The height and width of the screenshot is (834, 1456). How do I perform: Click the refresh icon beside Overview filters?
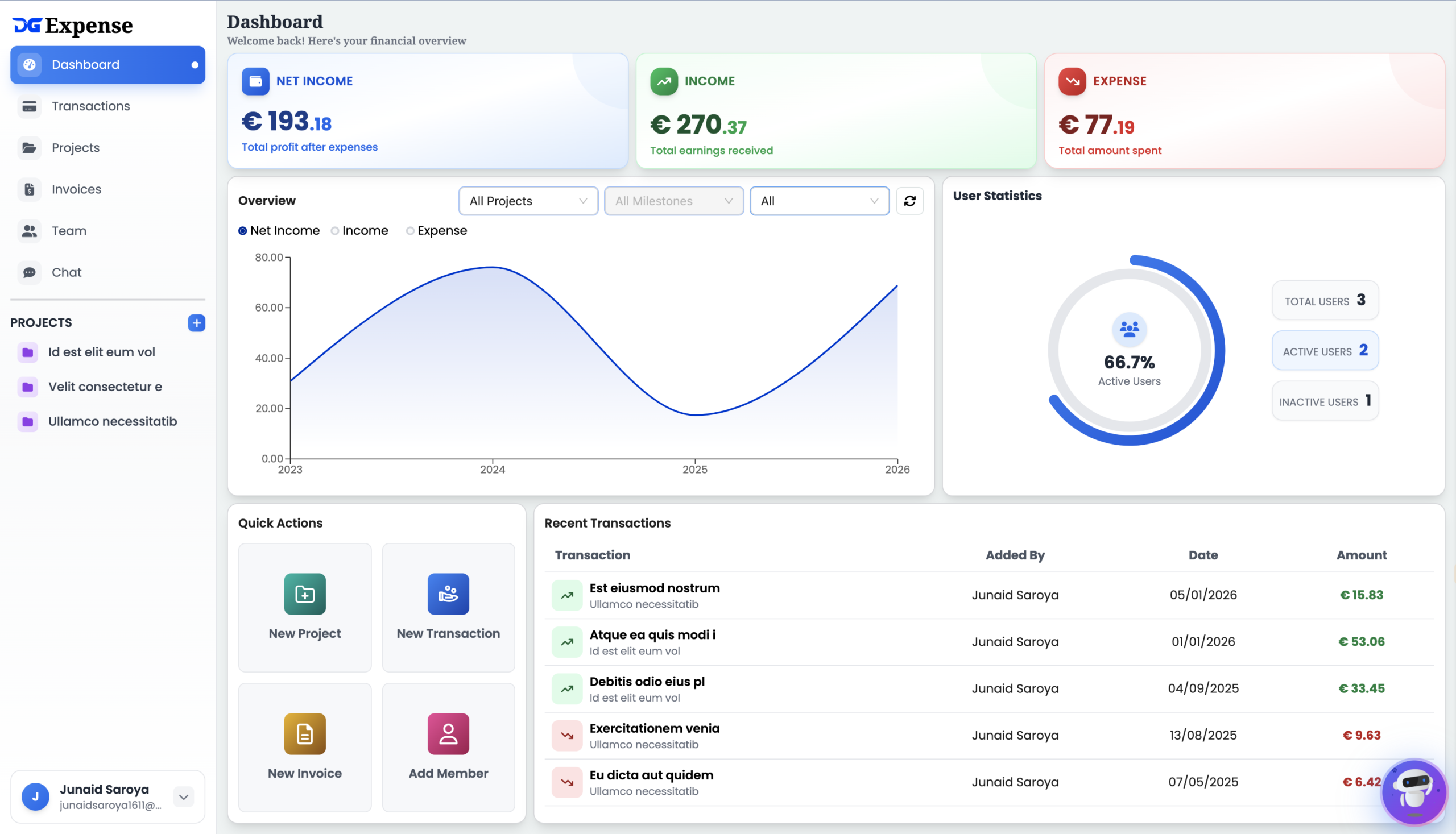[909, 201]
